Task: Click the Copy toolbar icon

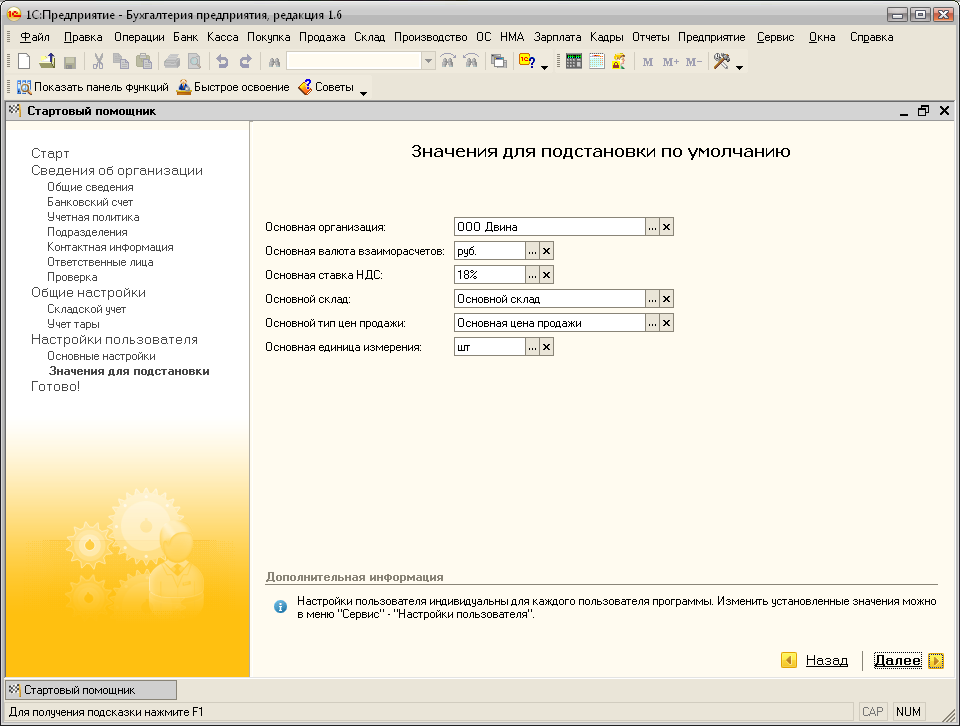Action: 121,61
